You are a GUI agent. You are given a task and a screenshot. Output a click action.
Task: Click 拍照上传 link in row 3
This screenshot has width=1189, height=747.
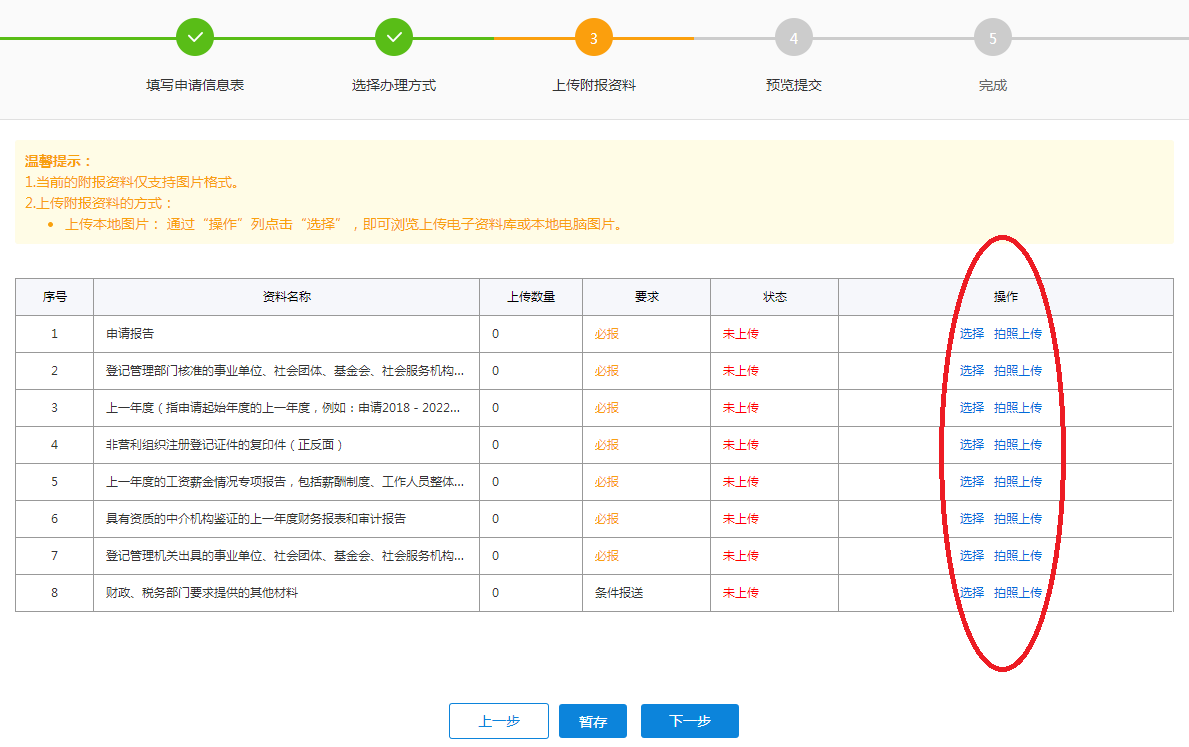[1018, 408]
